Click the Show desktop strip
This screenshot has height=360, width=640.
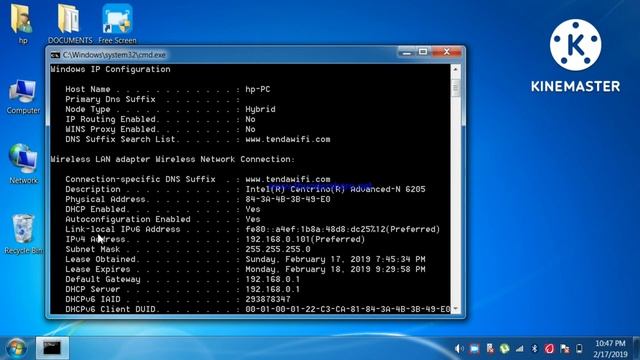pyautogui.click(x=636, y=348)
